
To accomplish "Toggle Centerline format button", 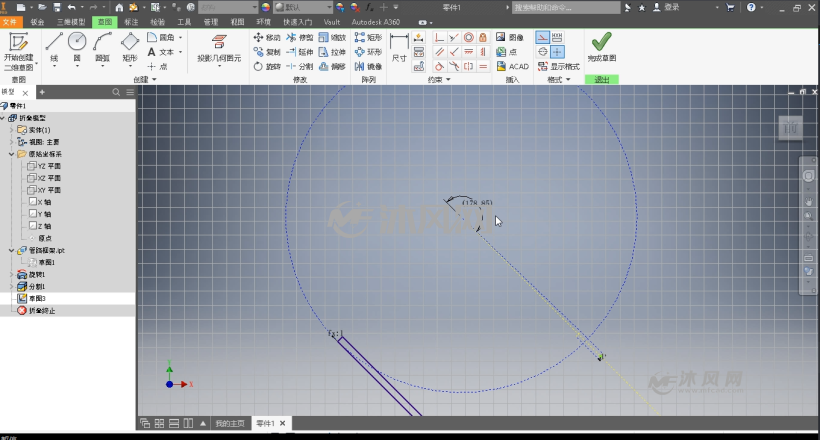I will click(542, 52).
